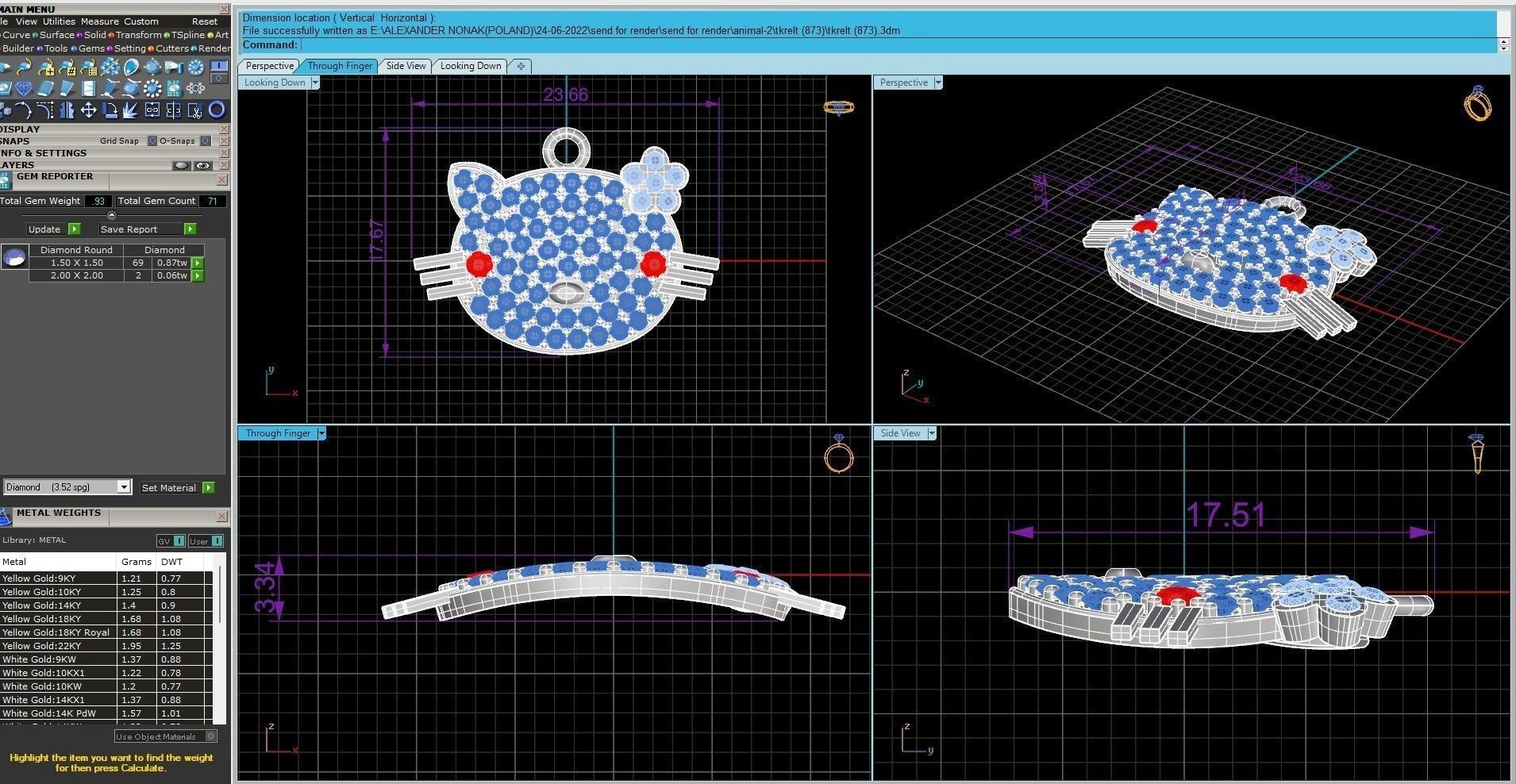Select the White Gold:14K PdW row
Screen dimensions: 1516x784
point(107,713)
